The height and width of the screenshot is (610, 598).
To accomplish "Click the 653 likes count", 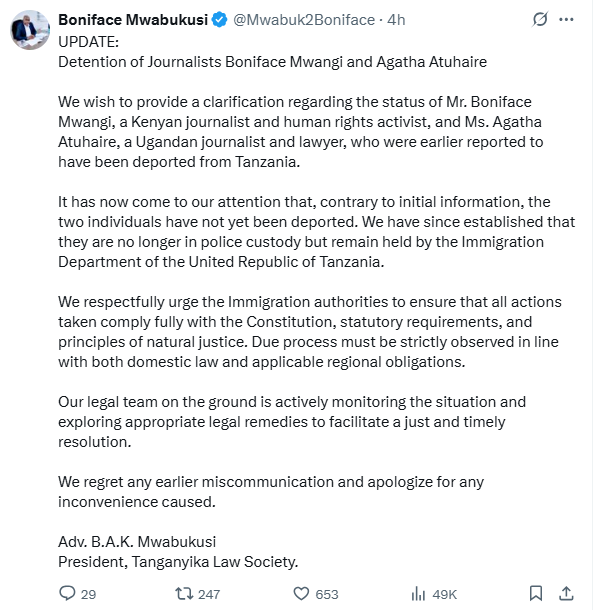I will coord(327,594).
